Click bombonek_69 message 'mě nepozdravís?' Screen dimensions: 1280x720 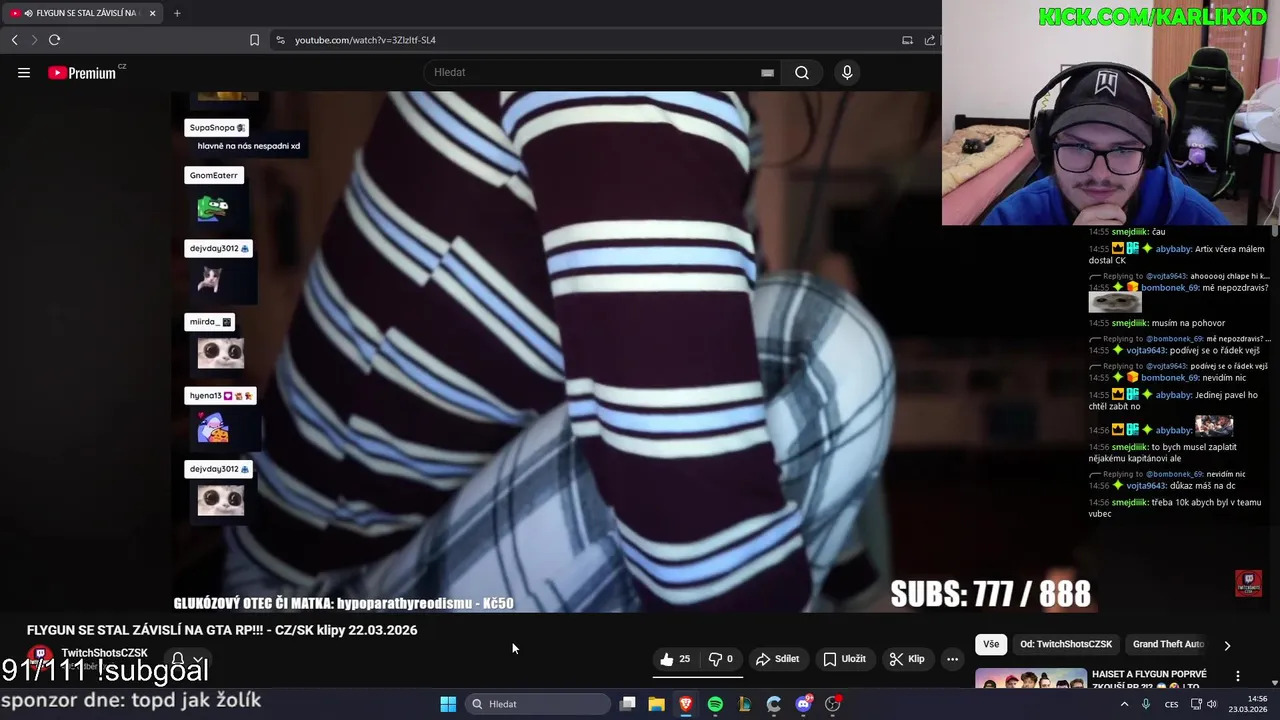1233,288
